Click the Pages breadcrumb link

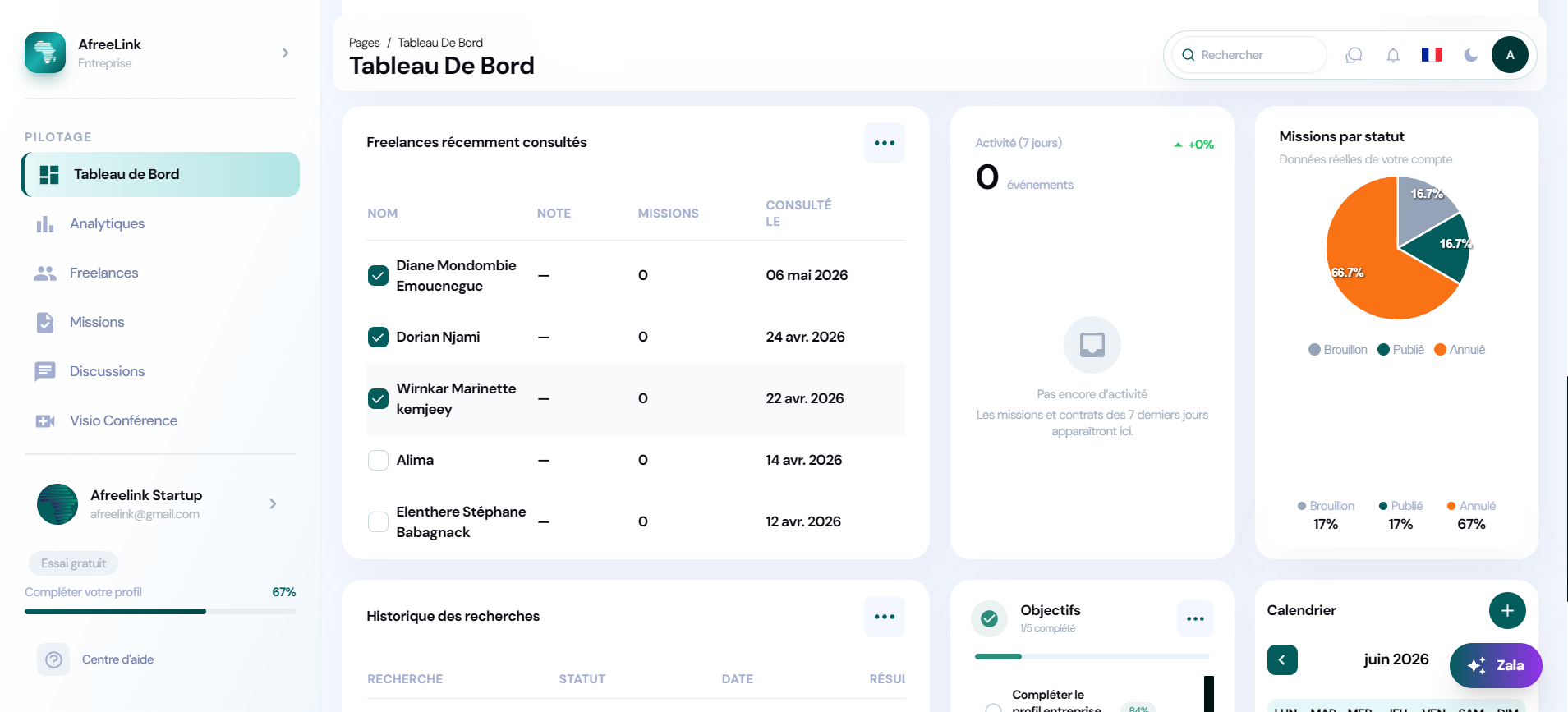tap(364, 43)
